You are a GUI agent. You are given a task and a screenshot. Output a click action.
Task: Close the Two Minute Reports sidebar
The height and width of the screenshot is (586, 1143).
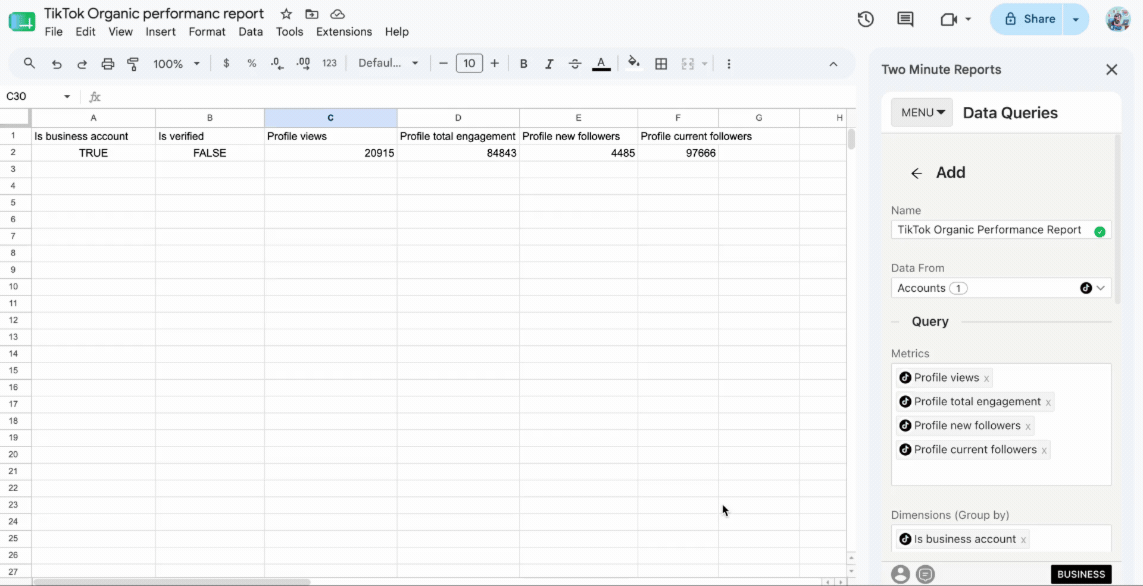[x=1112, y=70]
